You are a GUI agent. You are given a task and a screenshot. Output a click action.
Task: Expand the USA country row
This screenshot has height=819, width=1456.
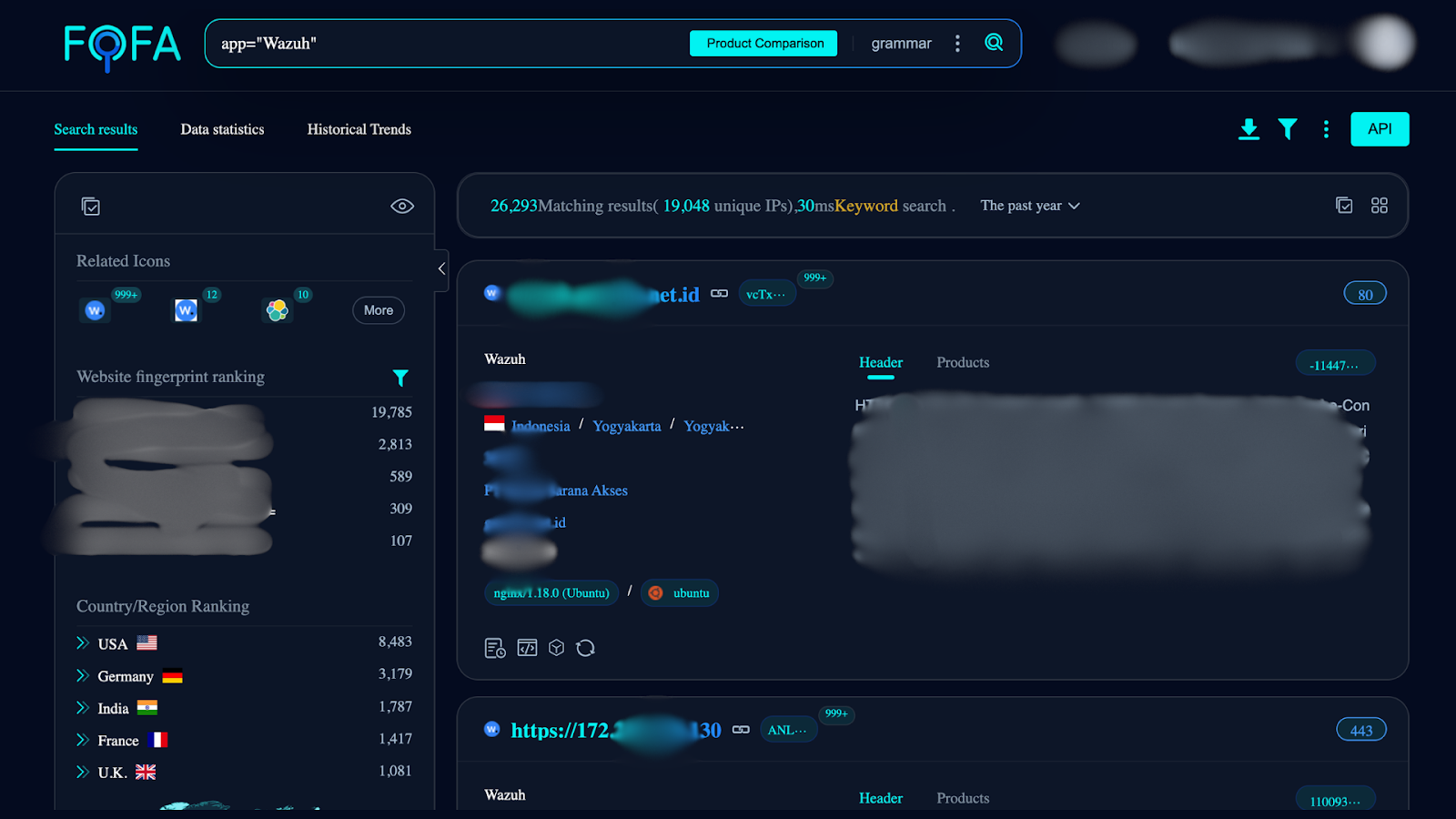(x=83, y=643)
